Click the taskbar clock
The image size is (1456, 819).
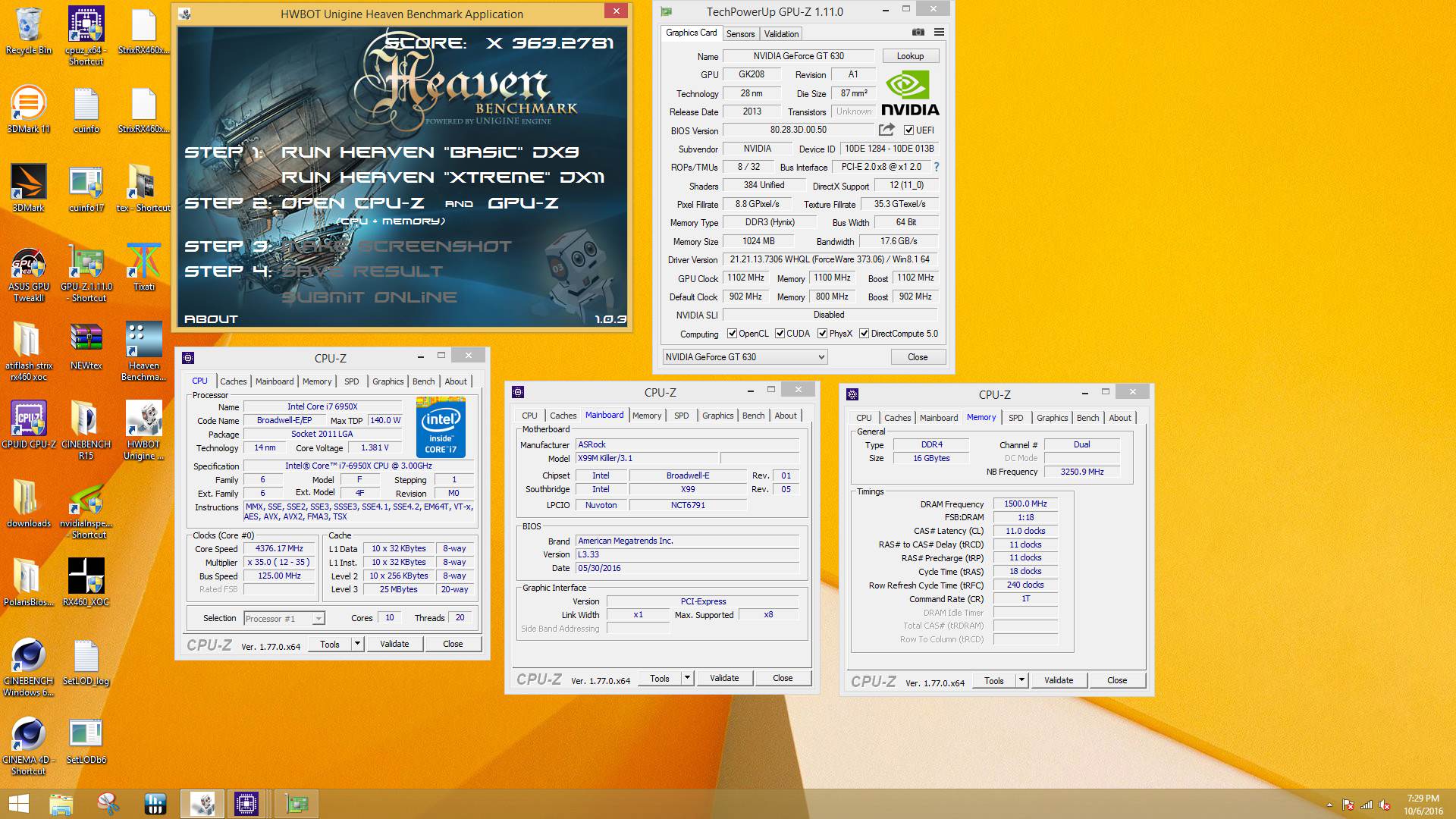click(x=1423, y=805)
